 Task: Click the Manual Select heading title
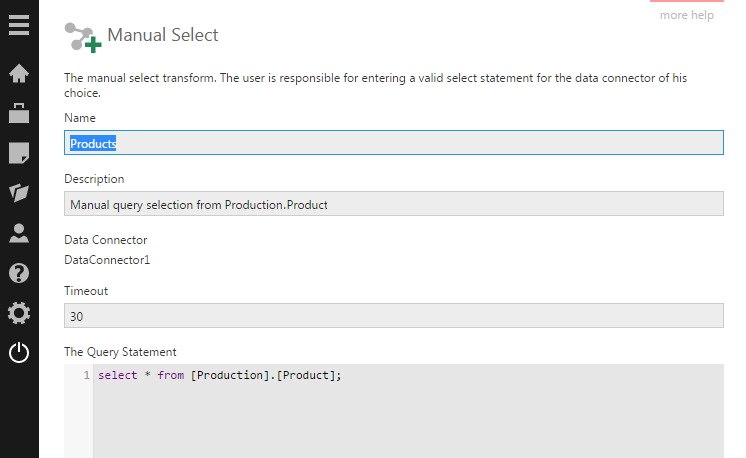click(163, 35)
